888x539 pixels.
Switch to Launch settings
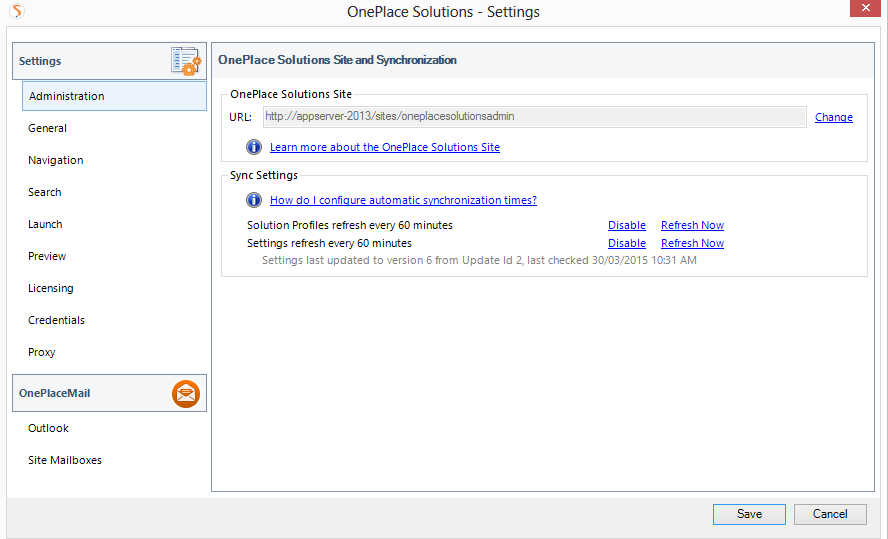[45, 224]
